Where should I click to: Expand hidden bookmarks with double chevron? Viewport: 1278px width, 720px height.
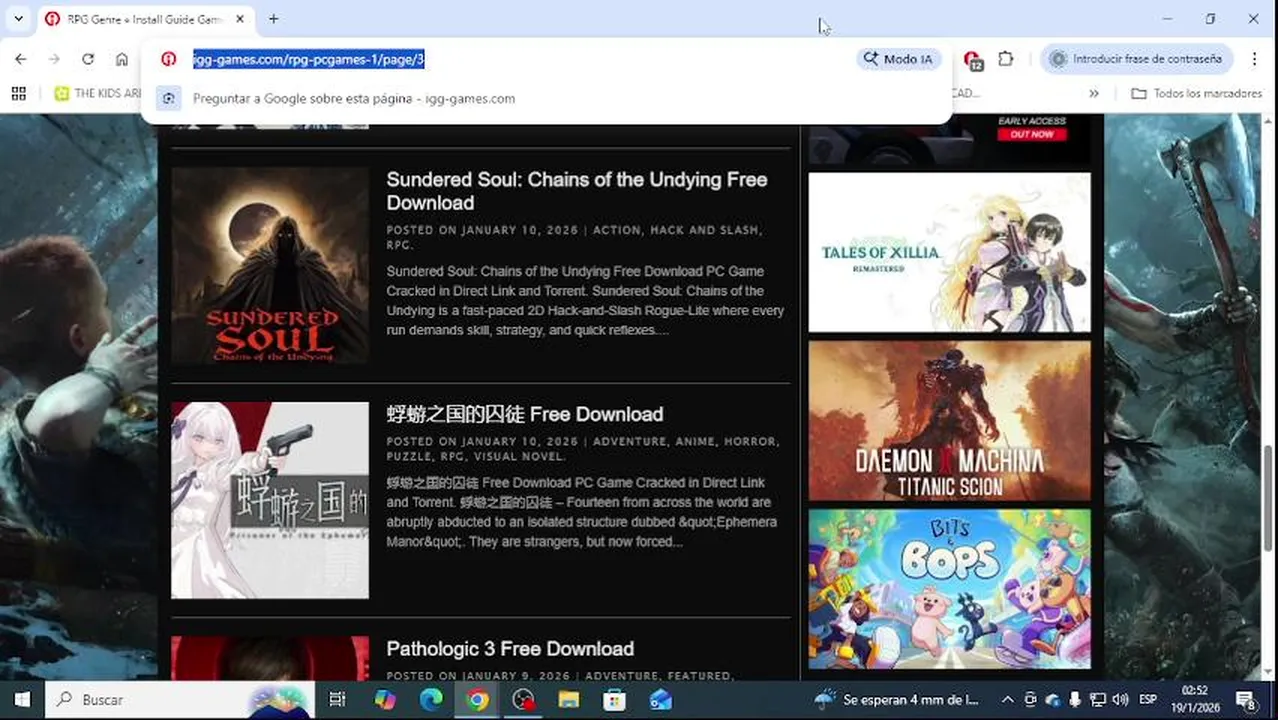point(1094,93)
